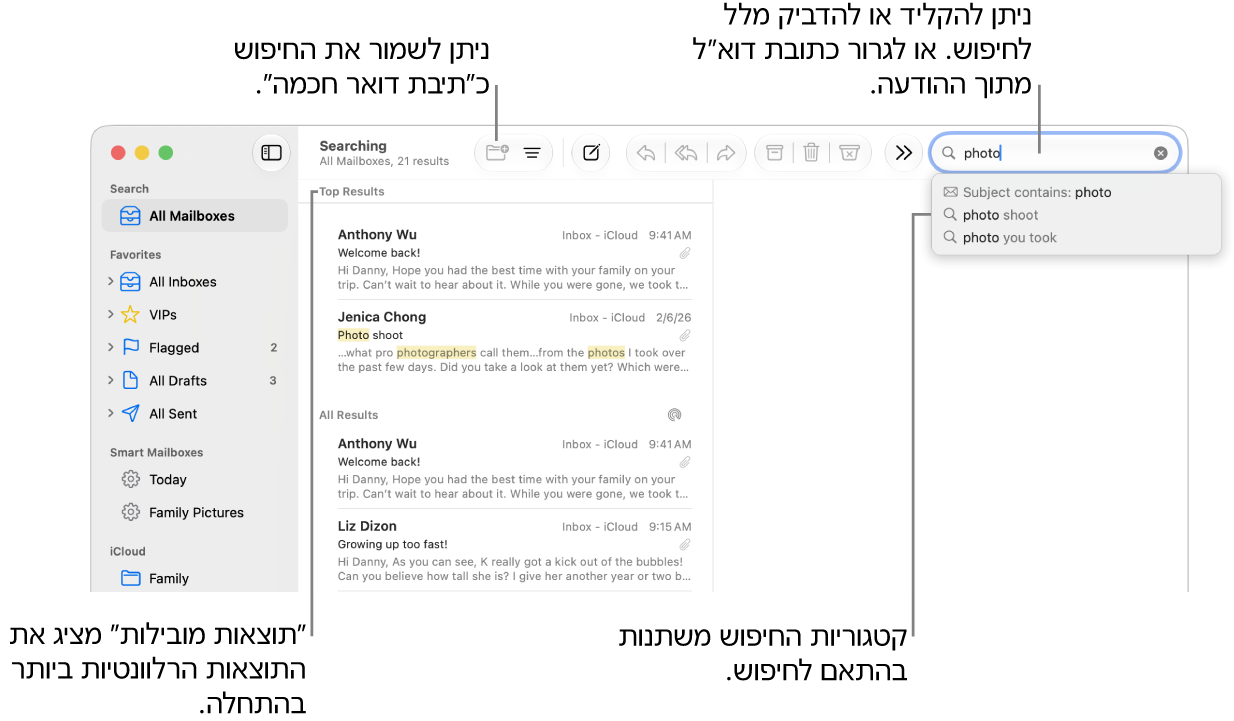
Task: Open the message filter icon
Action: pos(532,153)
